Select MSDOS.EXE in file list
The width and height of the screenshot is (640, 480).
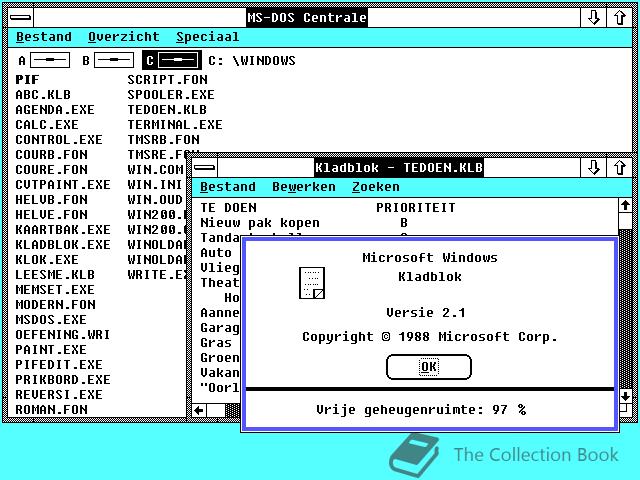pyautogui.click(x=51, y=320)
